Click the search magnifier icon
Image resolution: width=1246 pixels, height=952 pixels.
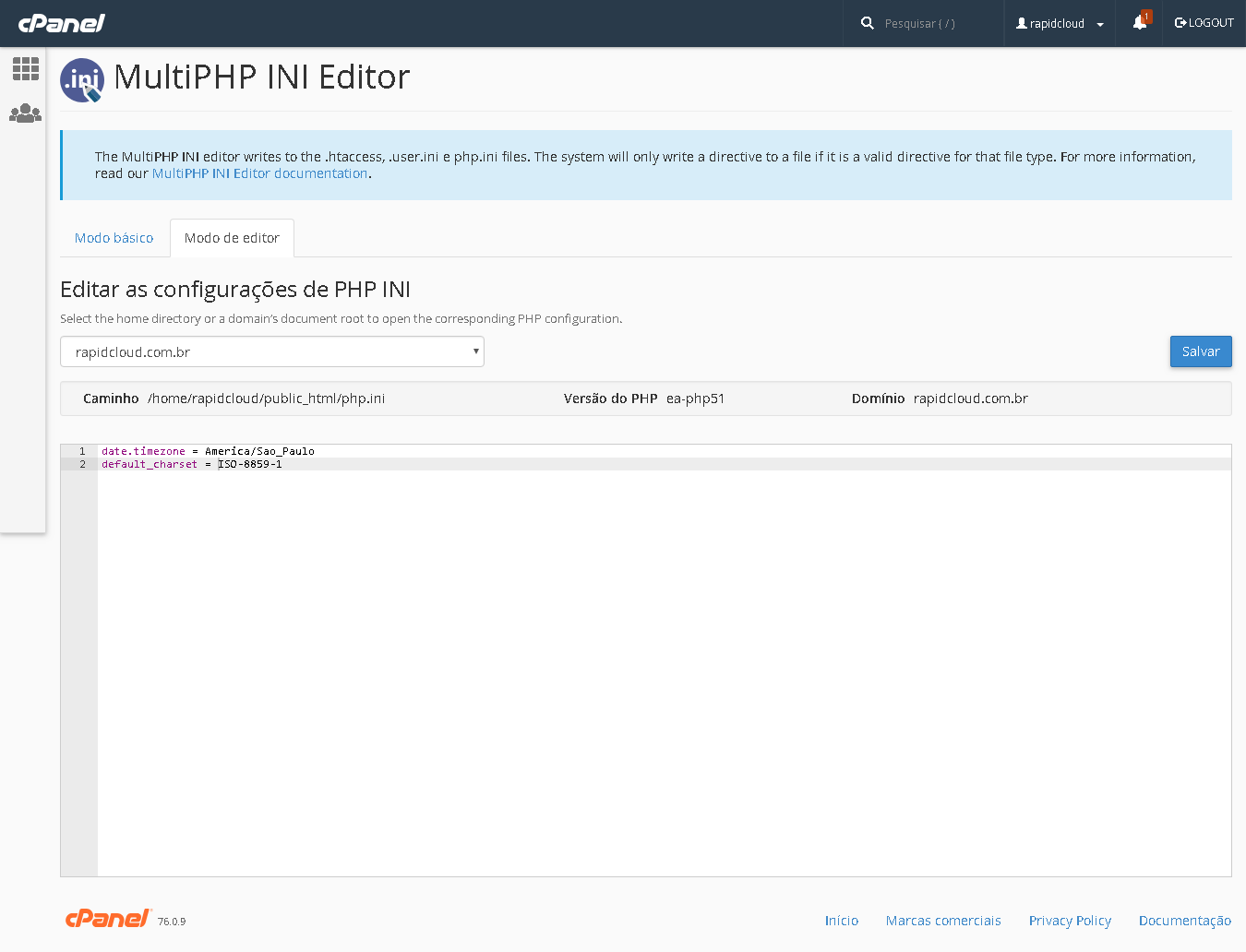[867, 23]
